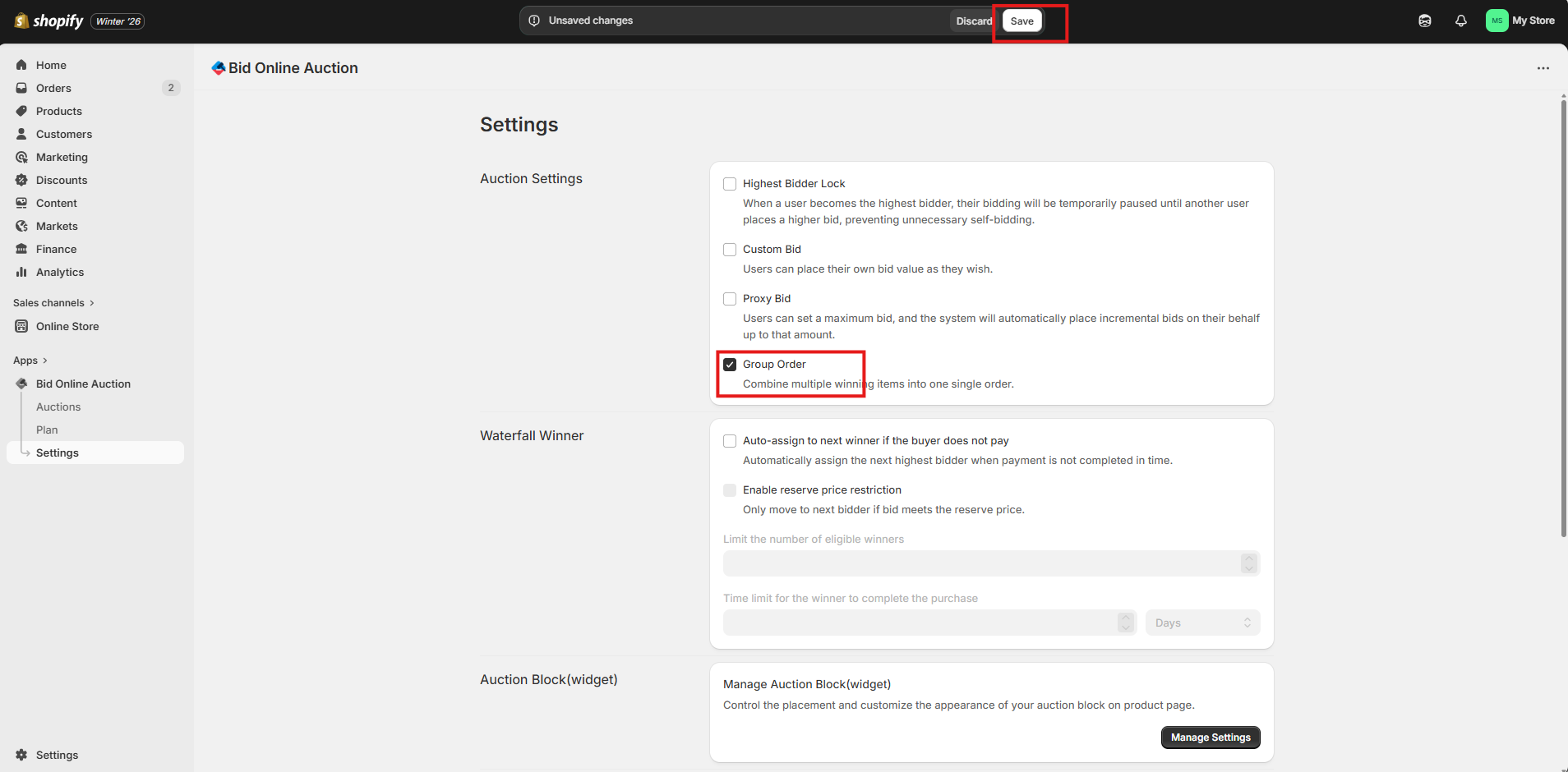Image resolution: width=1568 pixels, height=772 pixels.
Task: Open the Sidekick assistant icon
Action: pyautogui.click(x=1424, y=21)
